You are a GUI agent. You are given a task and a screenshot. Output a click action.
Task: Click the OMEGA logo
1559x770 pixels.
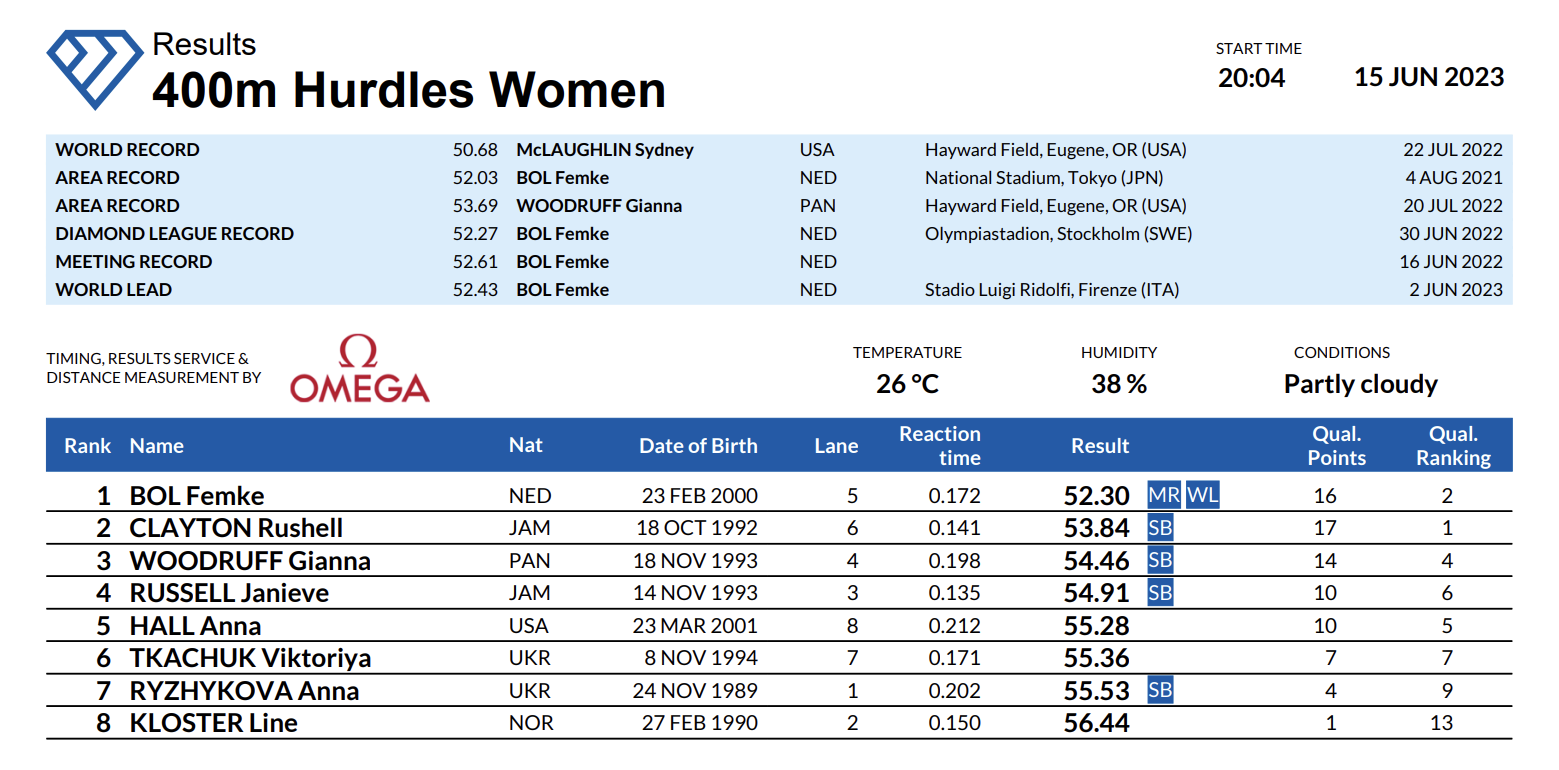coord(359,370)
